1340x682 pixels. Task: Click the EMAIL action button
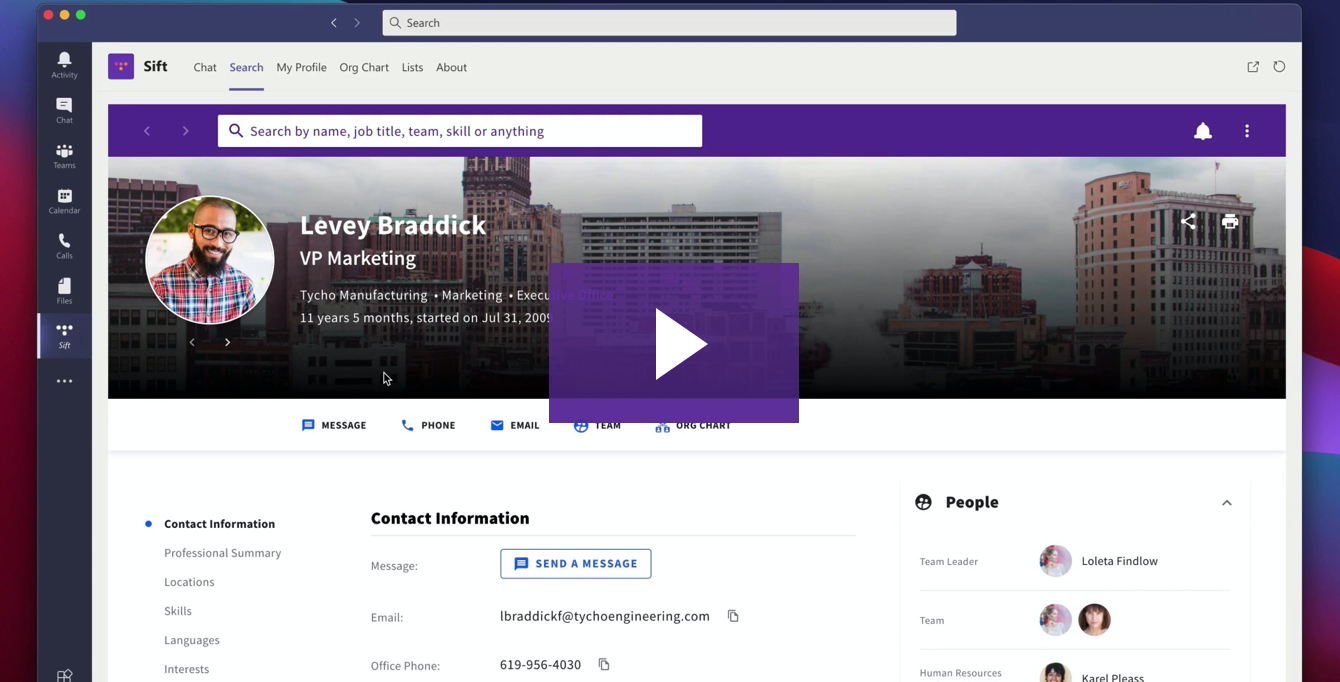[x=515, y=425]
